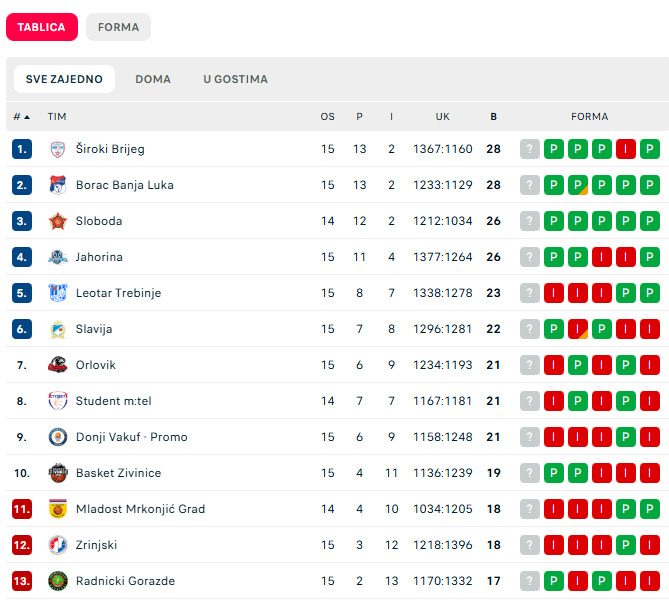Click the Leotar Trebinje team crest
The width and height of the screenshot is (669, 600).
click(x=57, y=293)
